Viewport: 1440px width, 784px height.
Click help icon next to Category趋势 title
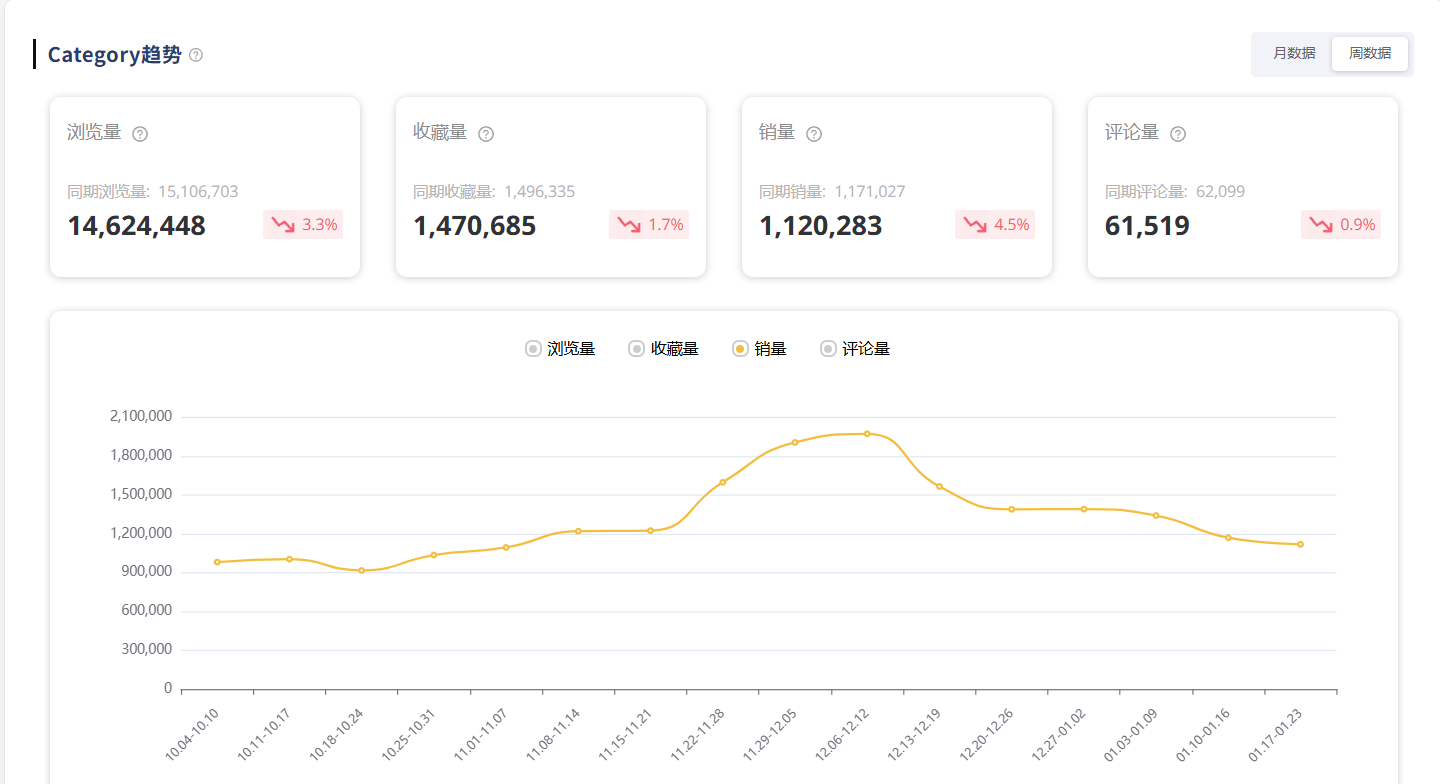point(196,55)
